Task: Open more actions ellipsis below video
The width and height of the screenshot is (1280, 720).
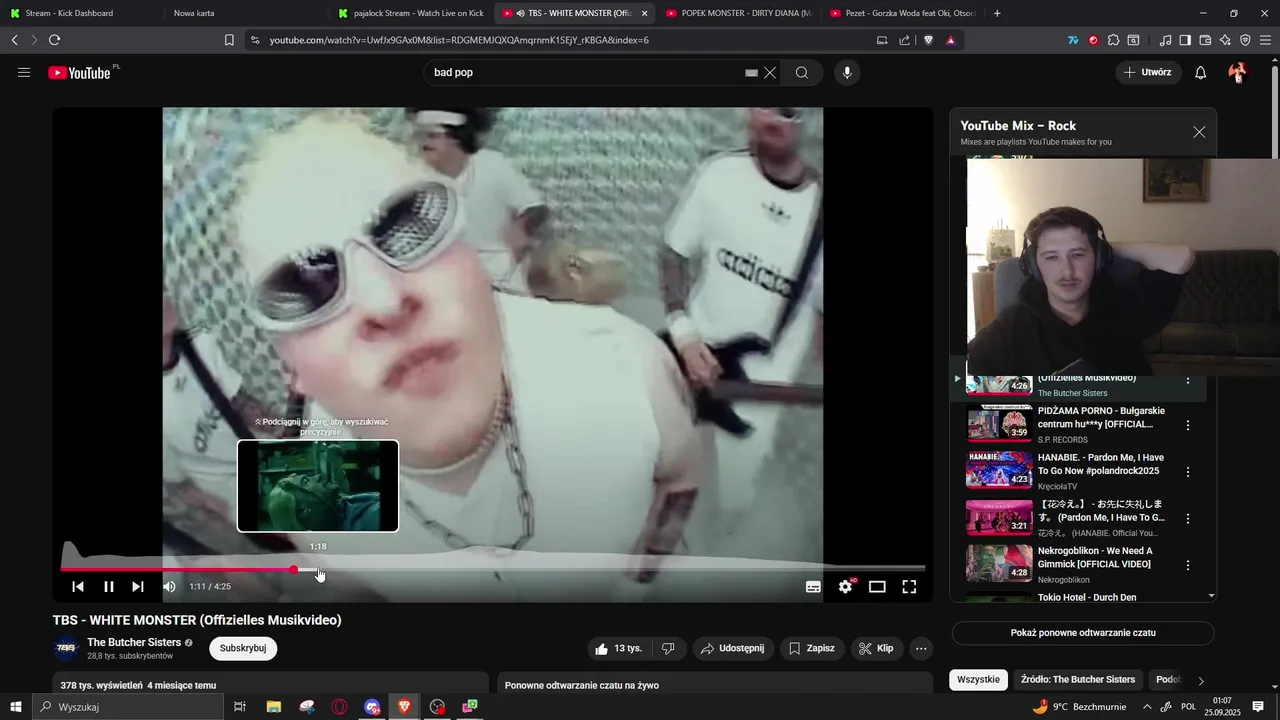Action: point(922,649)
